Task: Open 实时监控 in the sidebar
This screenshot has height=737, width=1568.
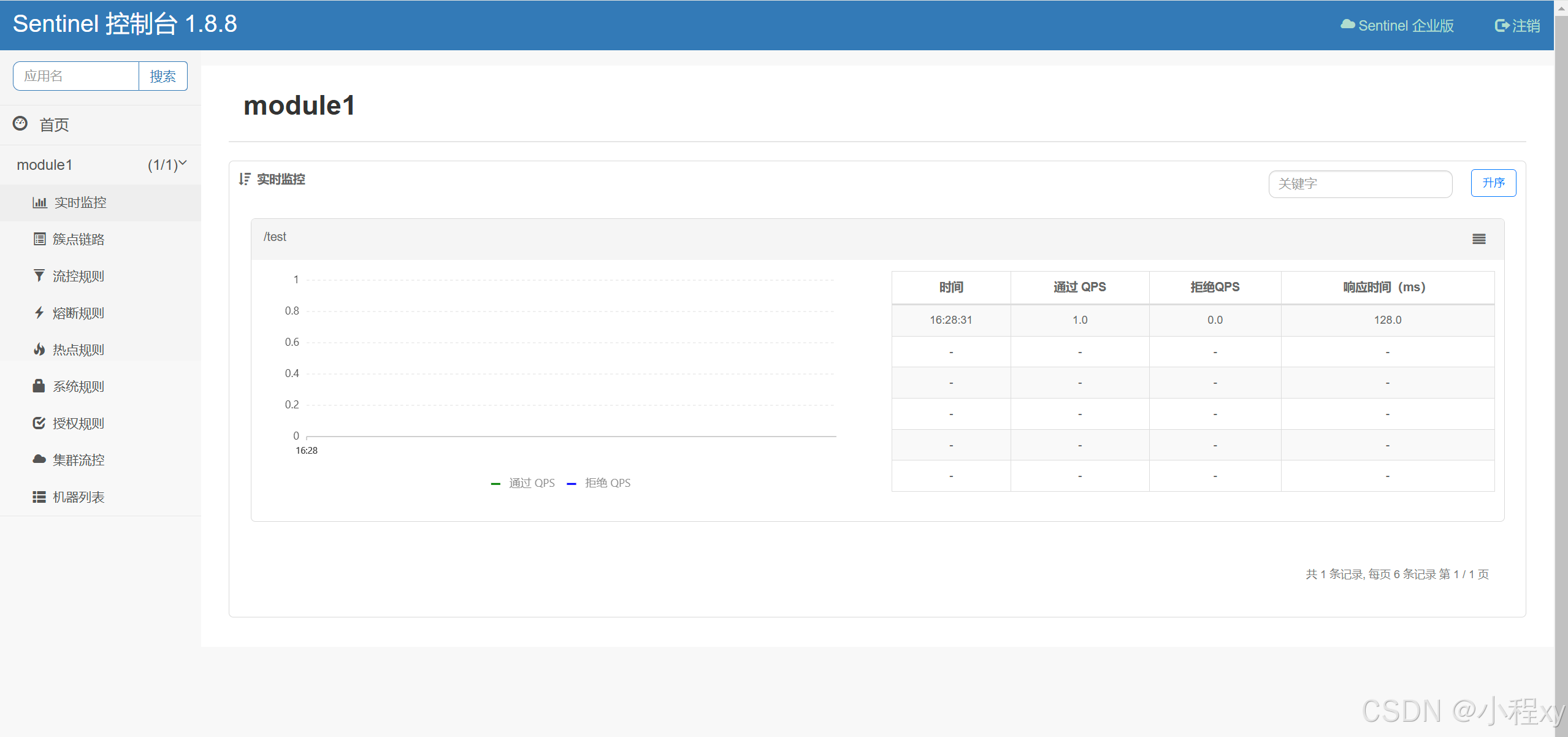Action: pos(100,203)
